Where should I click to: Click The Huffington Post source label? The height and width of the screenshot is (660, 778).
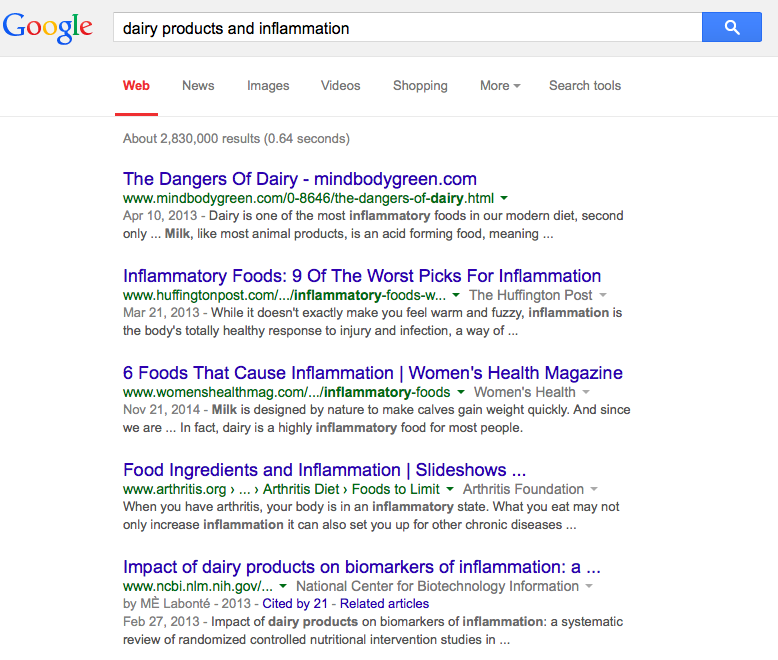click(x=531, y=295)
